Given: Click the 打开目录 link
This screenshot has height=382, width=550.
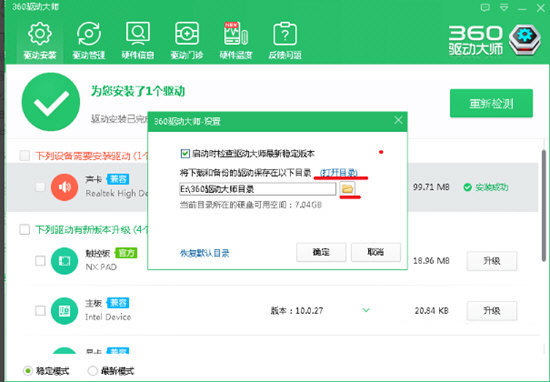Looking at the screenshot, I should [339, 173].
